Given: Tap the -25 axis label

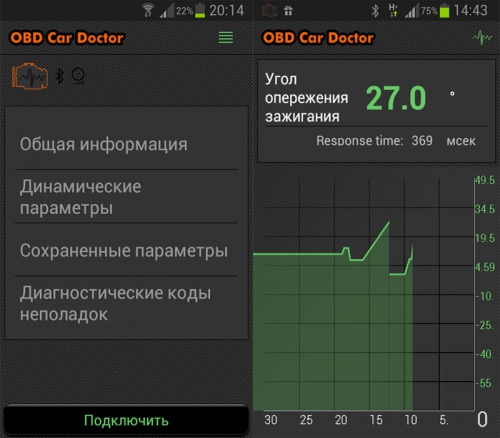Looking at the screenshot, I should (485, 325).
